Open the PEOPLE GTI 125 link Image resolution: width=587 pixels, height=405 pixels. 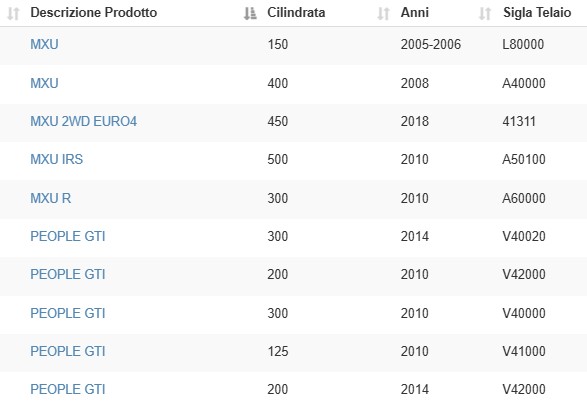68,351
